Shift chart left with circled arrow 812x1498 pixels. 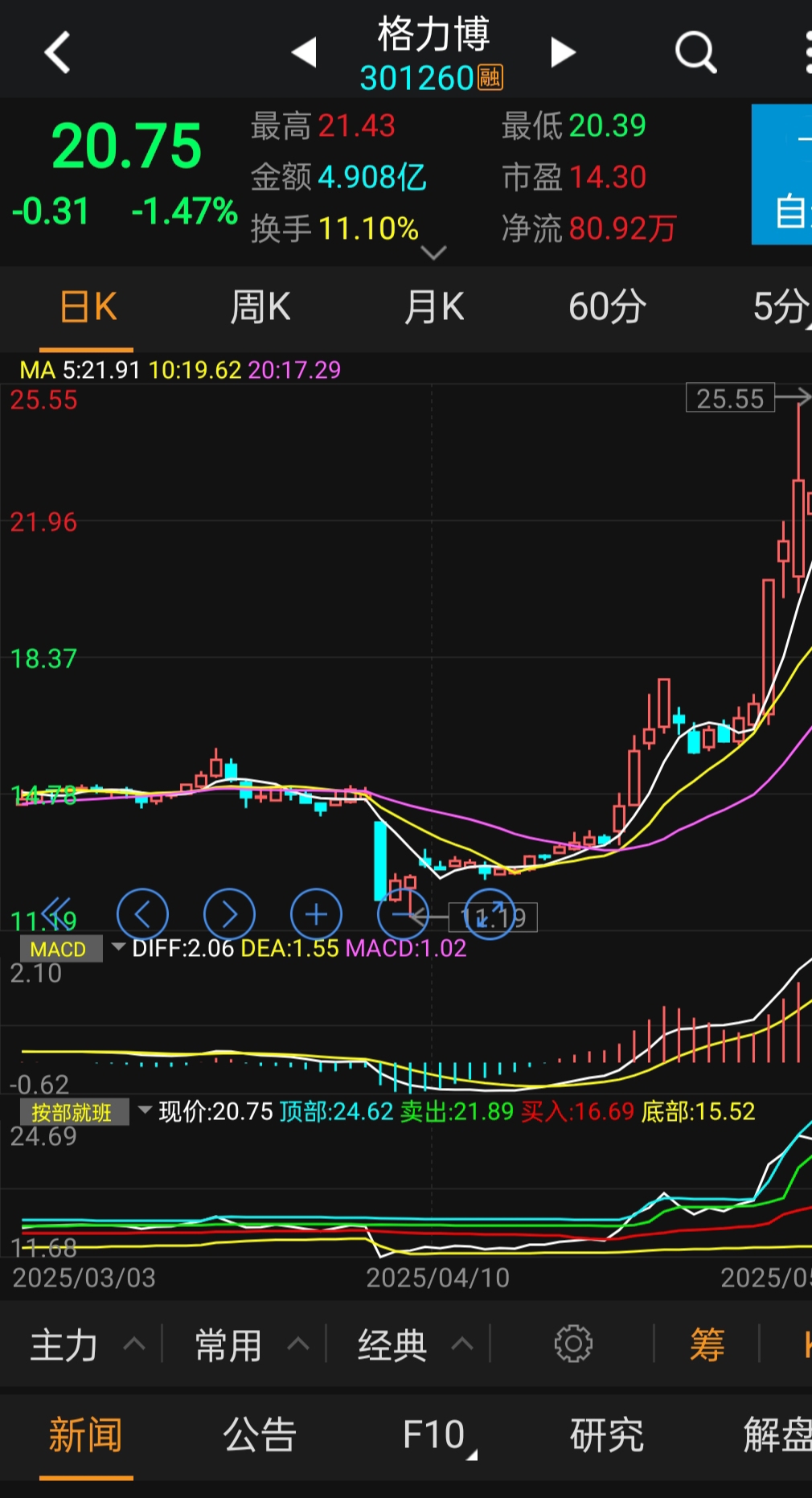[142, 914]
